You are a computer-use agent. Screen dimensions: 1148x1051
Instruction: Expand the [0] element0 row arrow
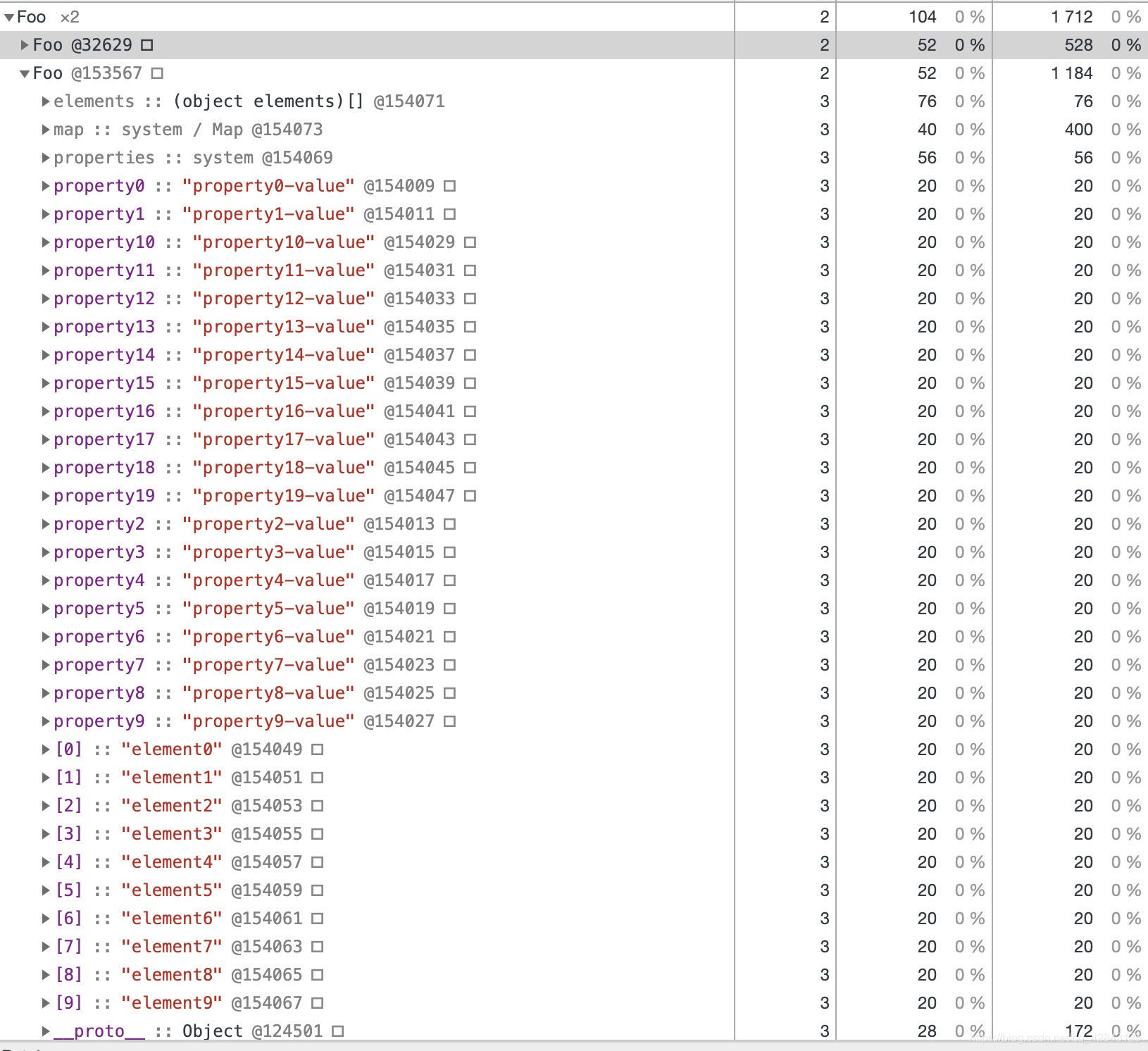(46, 750)
